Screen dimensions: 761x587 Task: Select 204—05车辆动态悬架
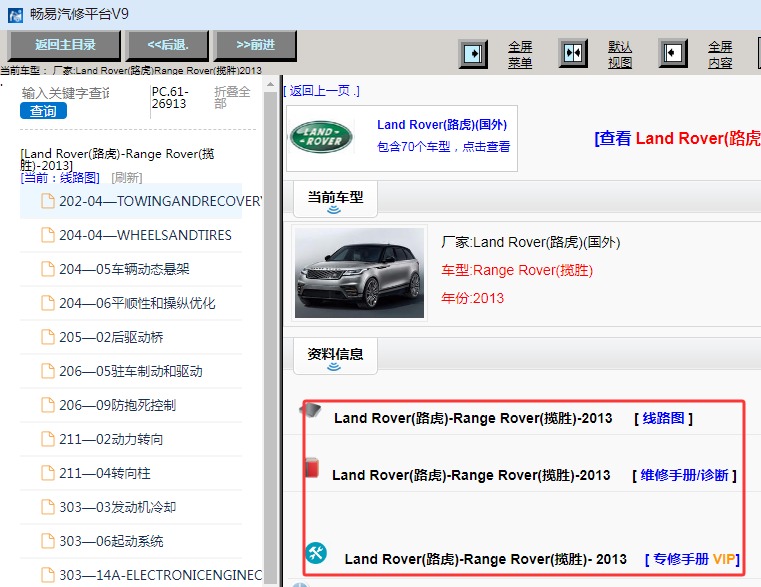(x=131, y=269)
